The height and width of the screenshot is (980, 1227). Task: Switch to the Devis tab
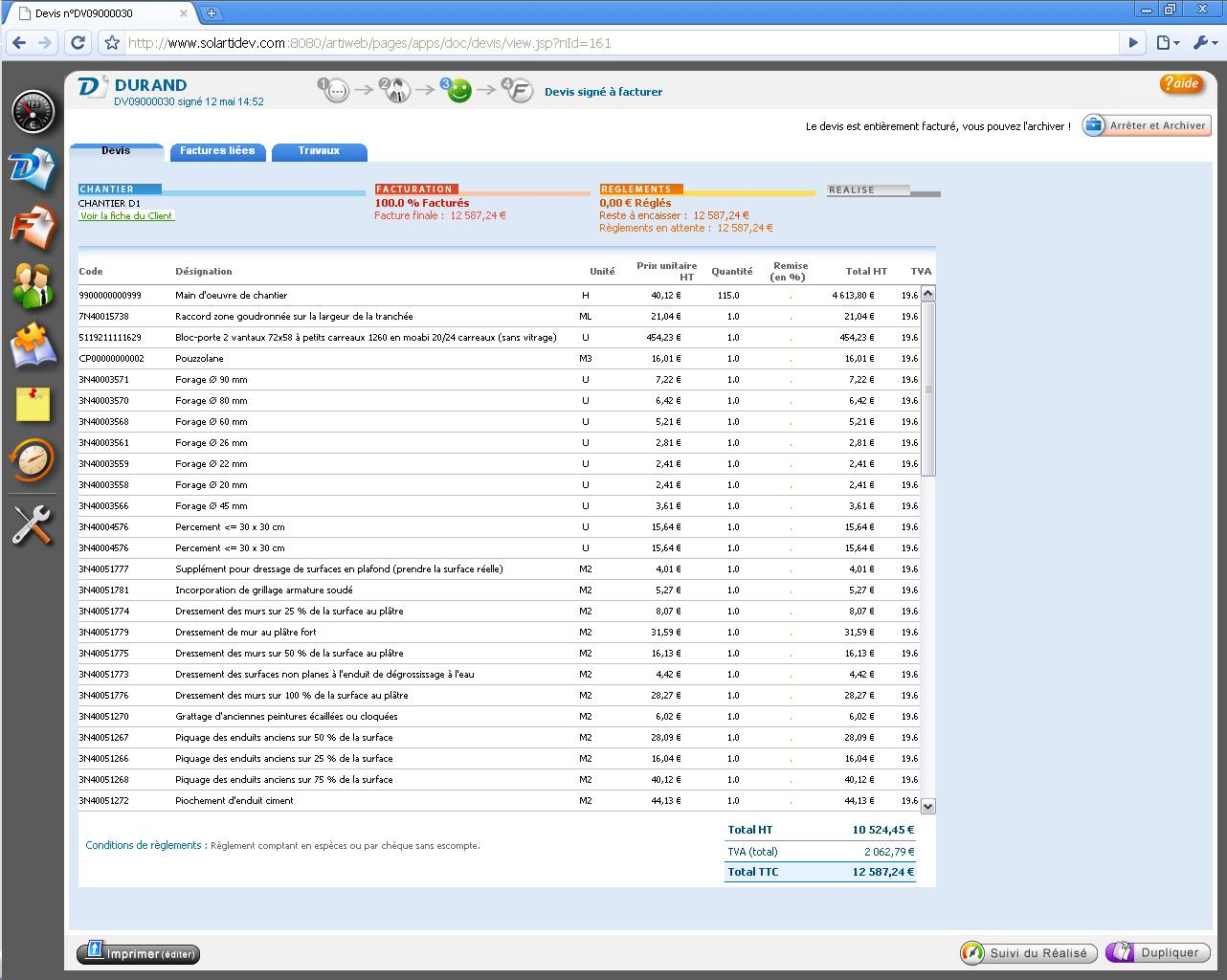coord(116,151)
